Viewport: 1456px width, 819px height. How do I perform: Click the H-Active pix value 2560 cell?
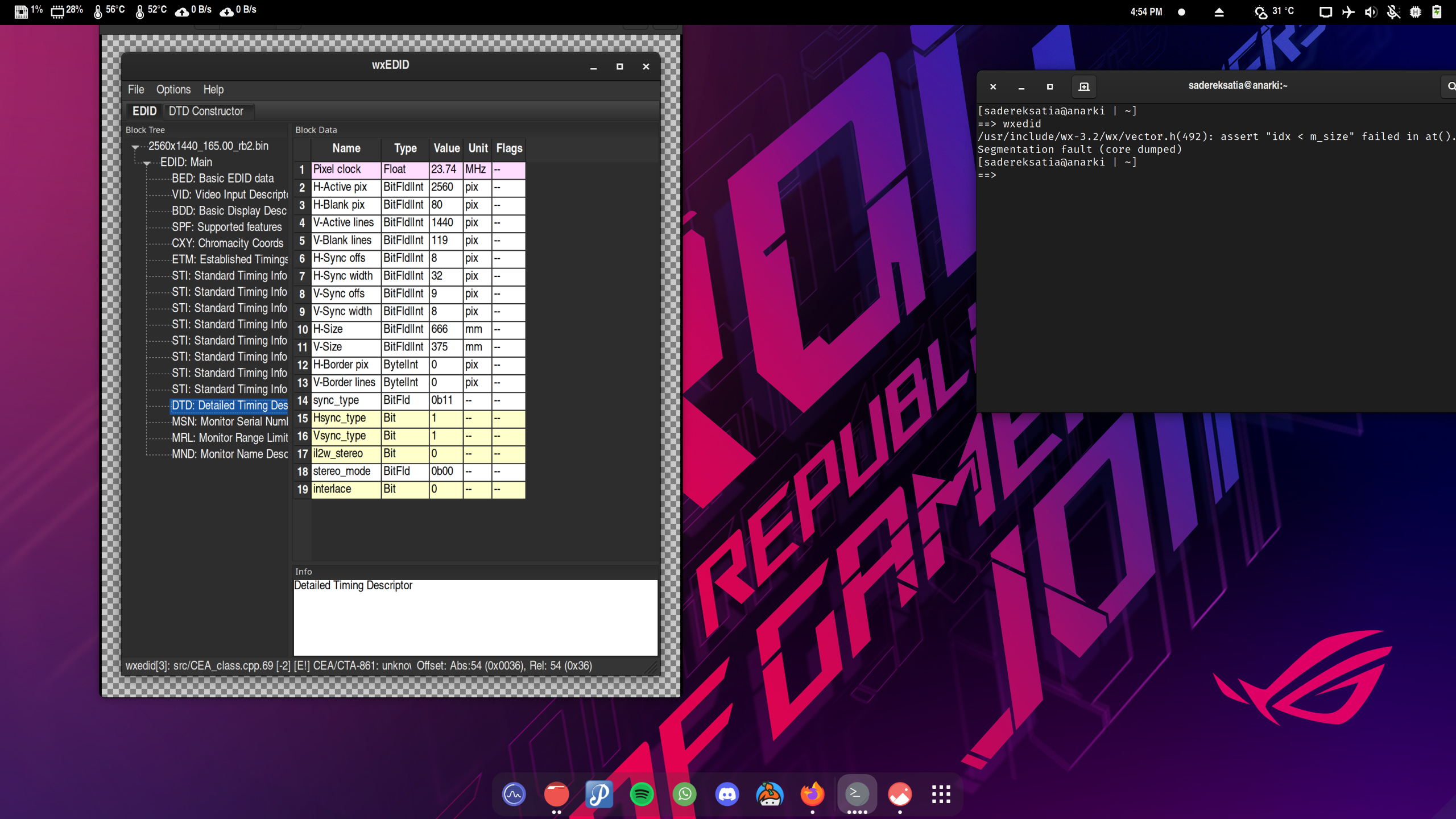[446, 187]
